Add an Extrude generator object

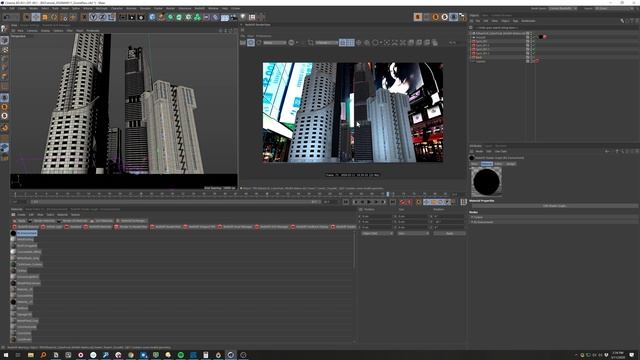tap(179, 17)
